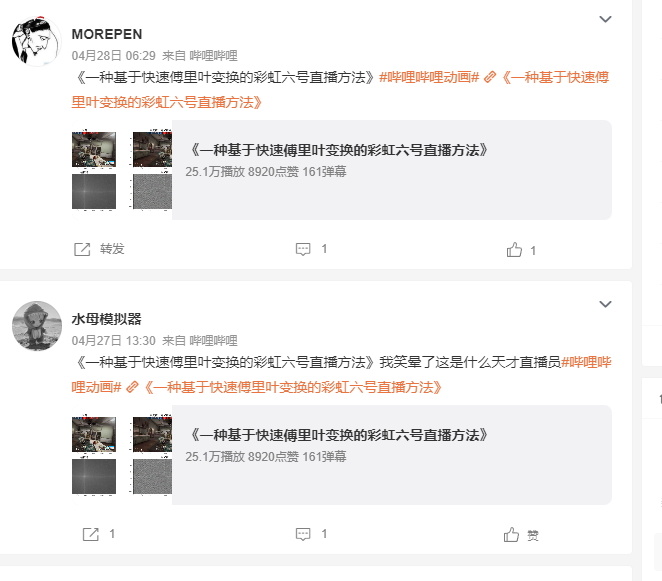
Task: Open comment icon on 水母模拟器's post
Action: click(x=303, y=534)
